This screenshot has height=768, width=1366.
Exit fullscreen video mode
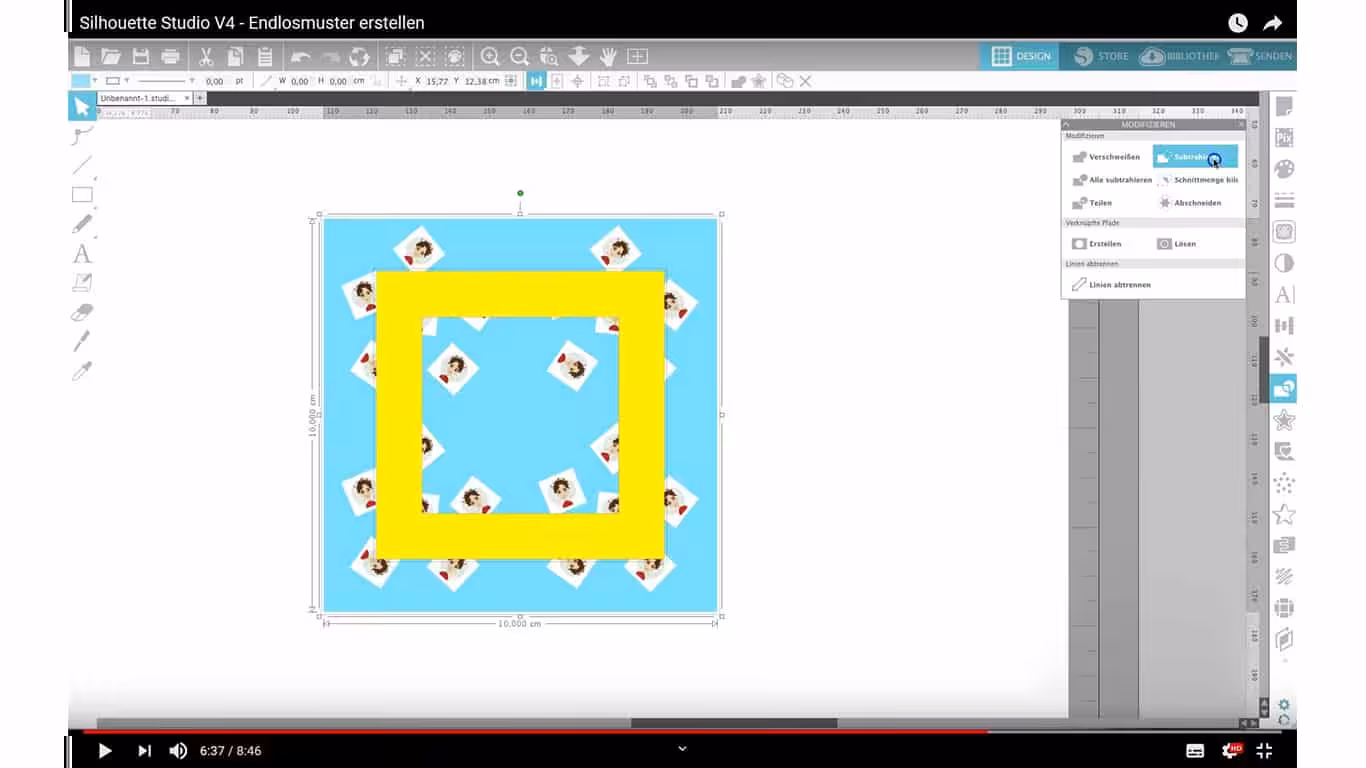[x=1264, y=751]
